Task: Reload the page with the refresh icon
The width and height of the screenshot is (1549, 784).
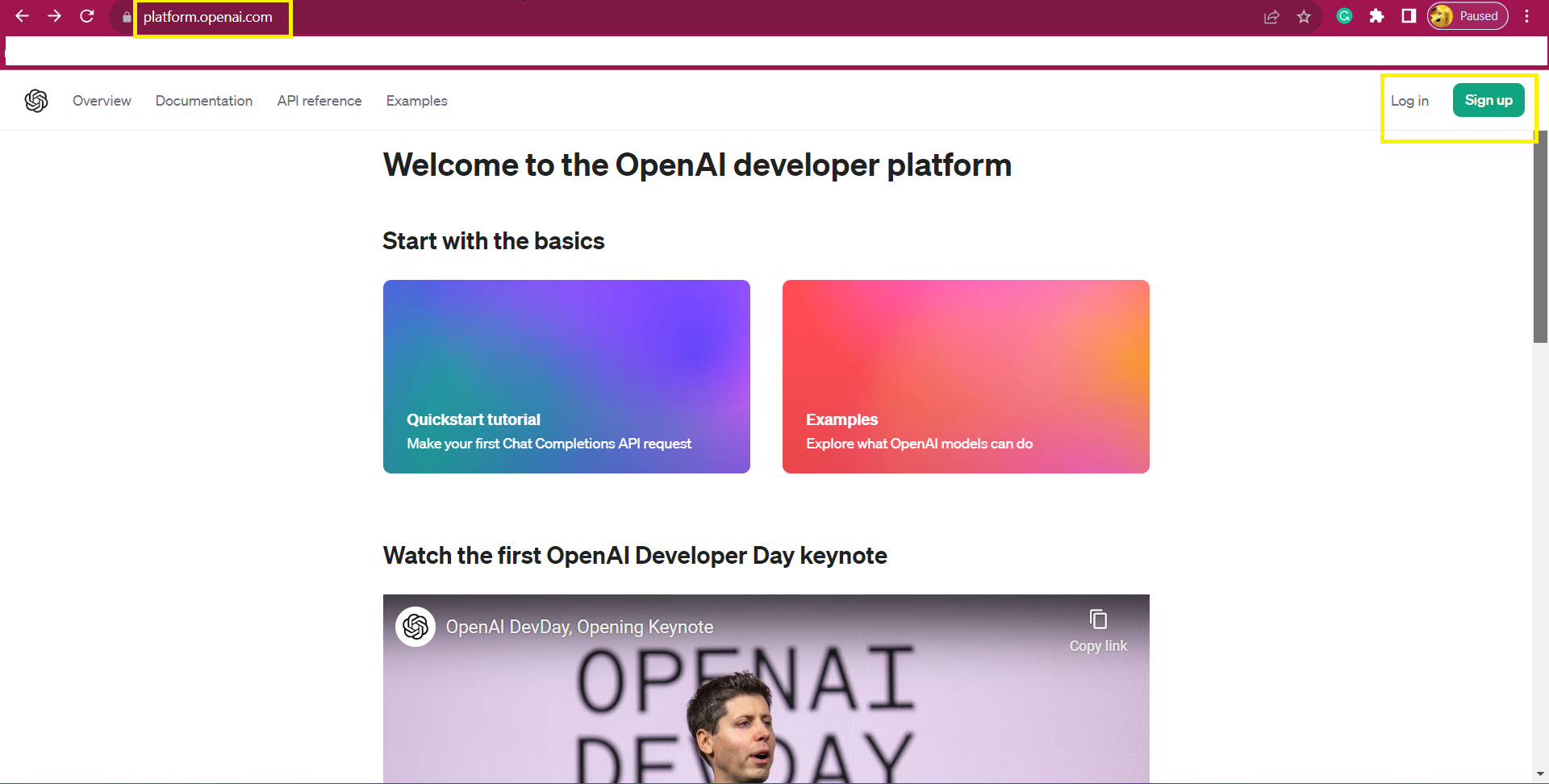Action: point(87,16)
